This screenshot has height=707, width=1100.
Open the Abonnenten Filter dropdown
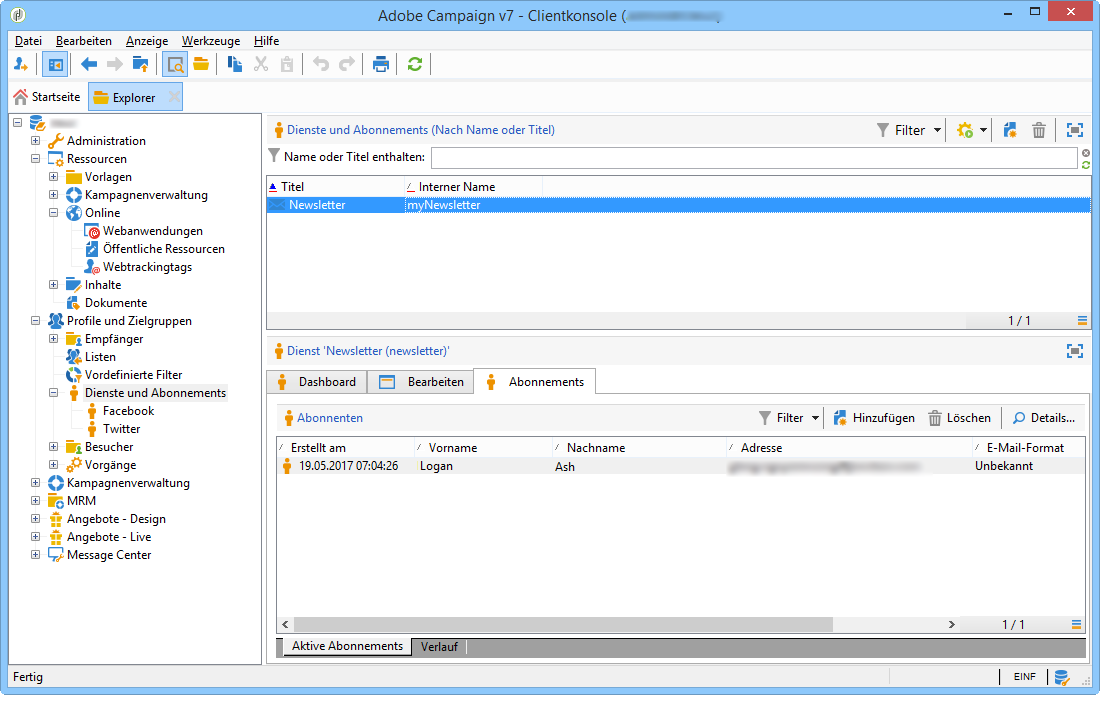789,418
